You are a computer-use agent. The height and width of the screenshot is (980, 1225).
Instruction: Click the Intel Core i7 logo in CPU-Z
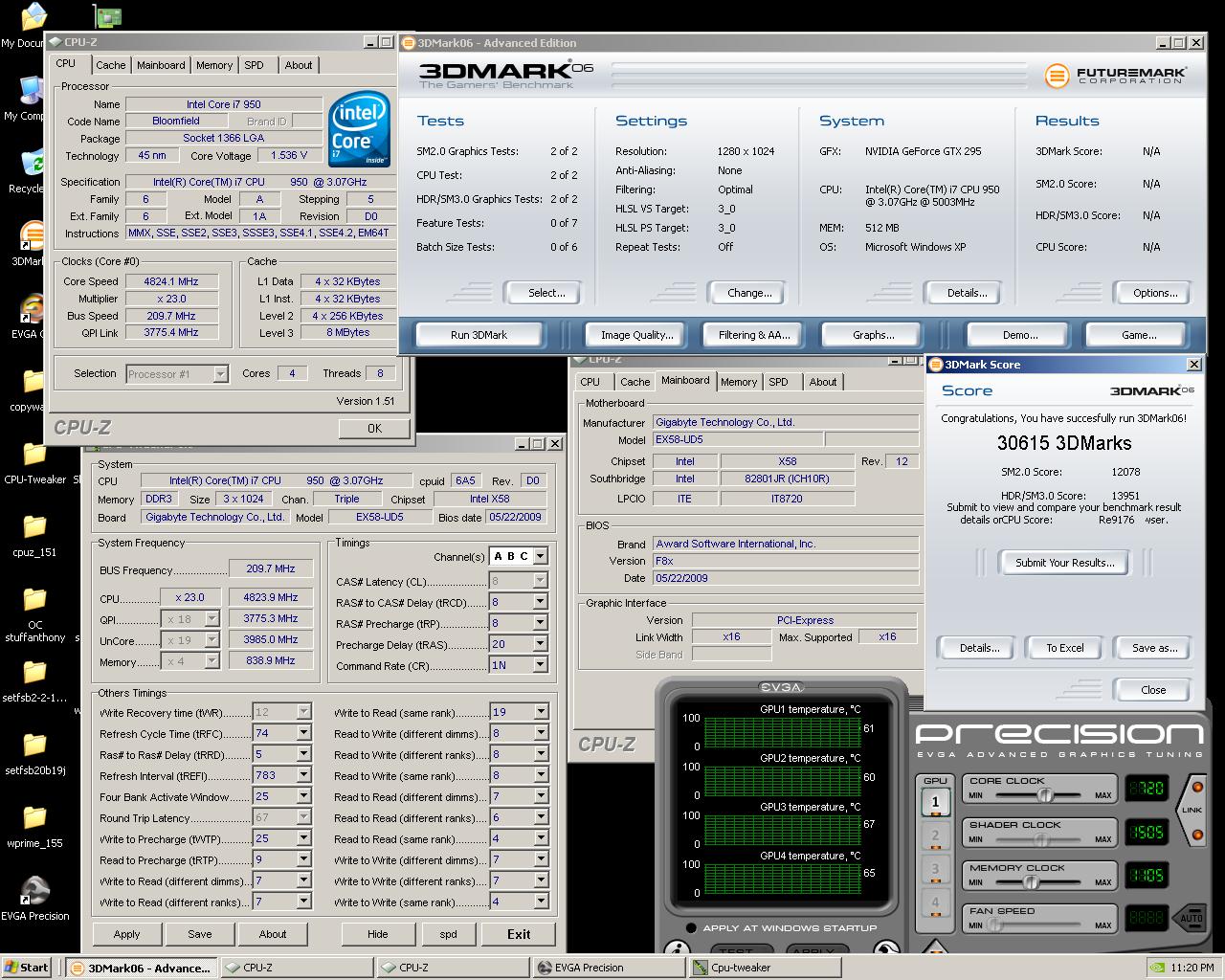[x=359, y=129]
